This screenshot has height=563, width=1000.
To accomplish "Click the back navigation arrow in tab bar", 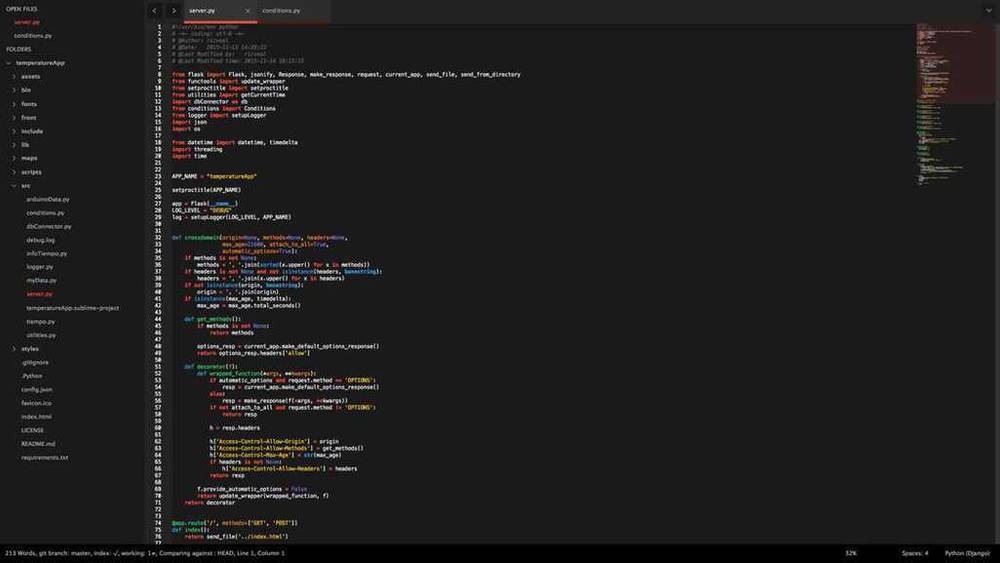I will pyautogui.click(x=155, y=10).
